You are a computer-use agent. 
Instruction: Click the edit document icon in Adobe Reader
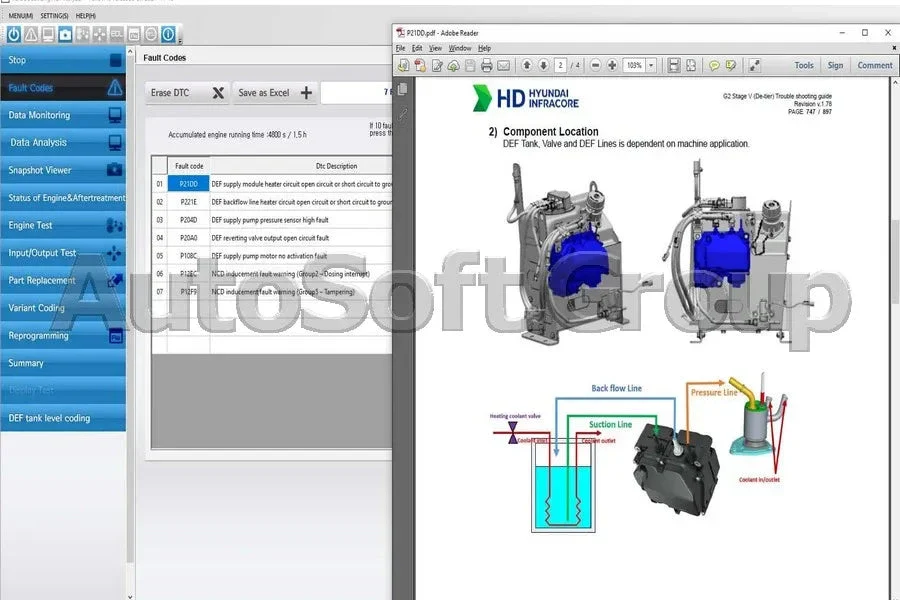(x=437, y=65)
